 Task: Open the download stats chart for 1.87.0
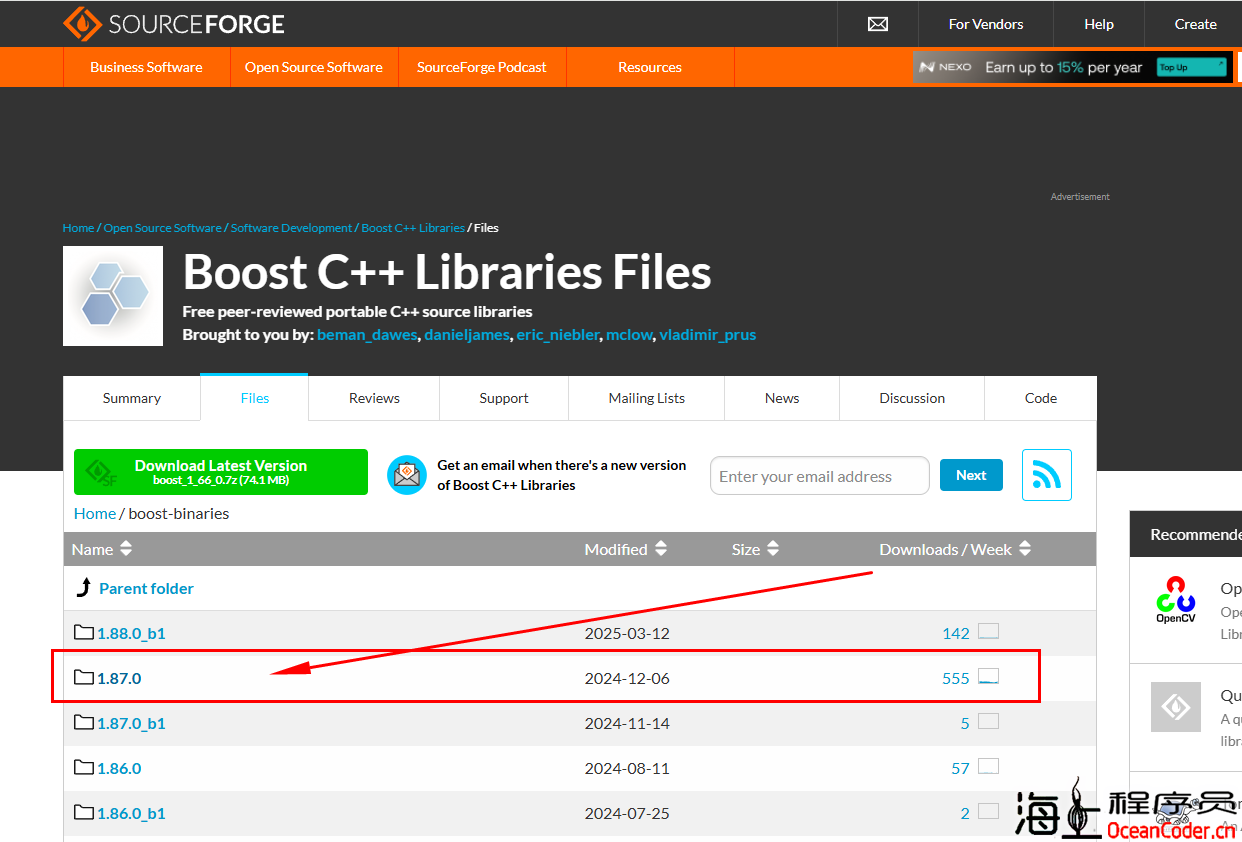[x=988, y=677]
